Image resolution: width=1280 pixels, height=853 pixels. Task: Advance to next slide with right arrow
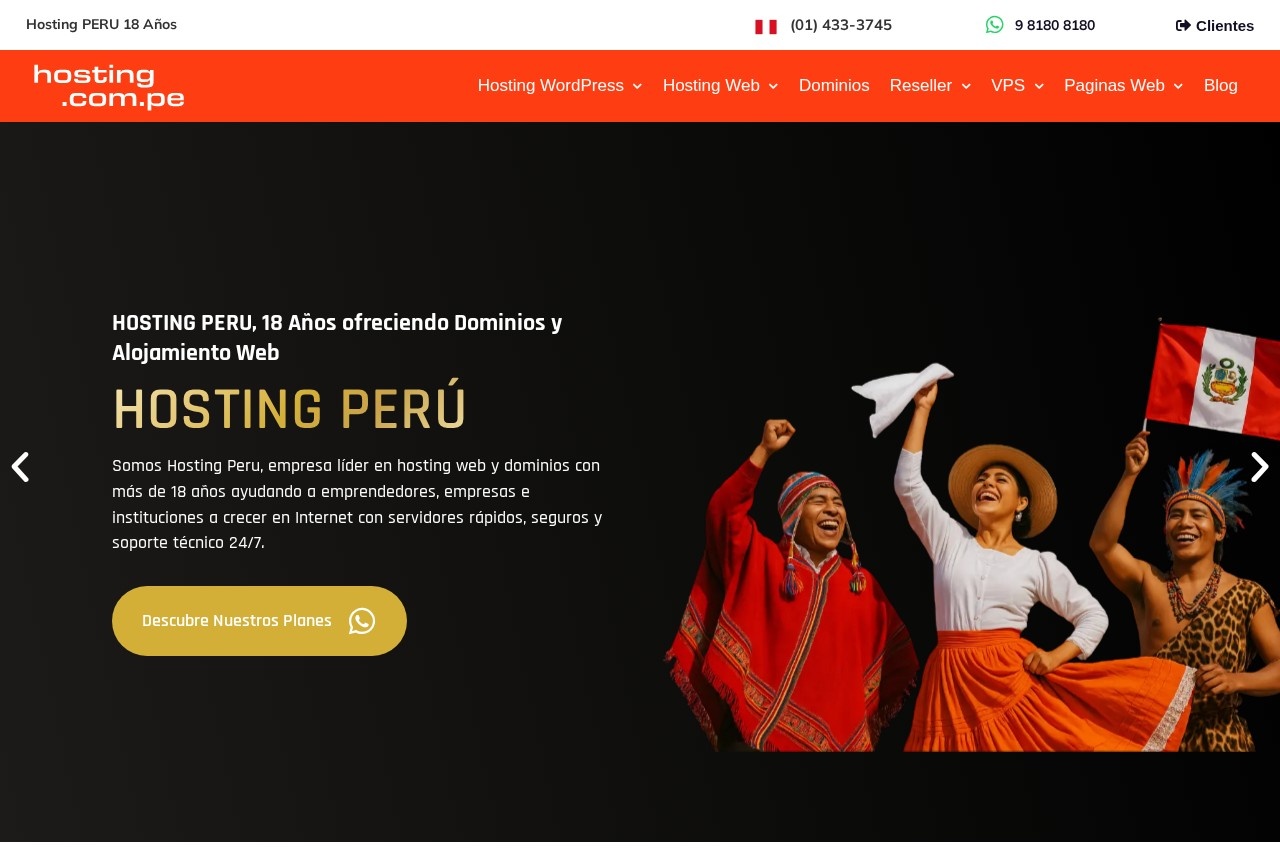click(1260, 467)
